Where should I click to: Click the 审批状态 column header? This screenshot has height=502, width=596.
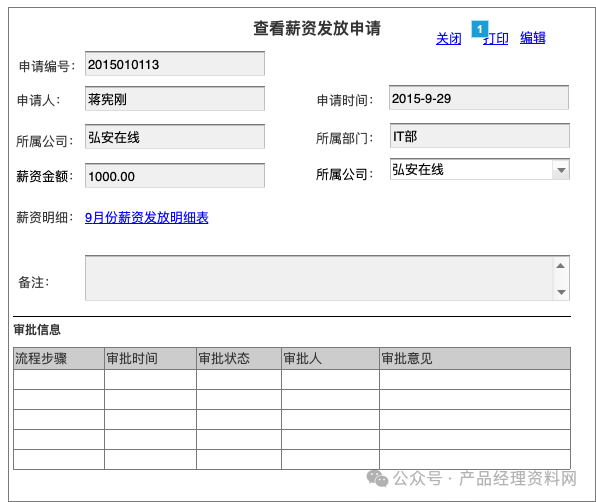point(239,358)
